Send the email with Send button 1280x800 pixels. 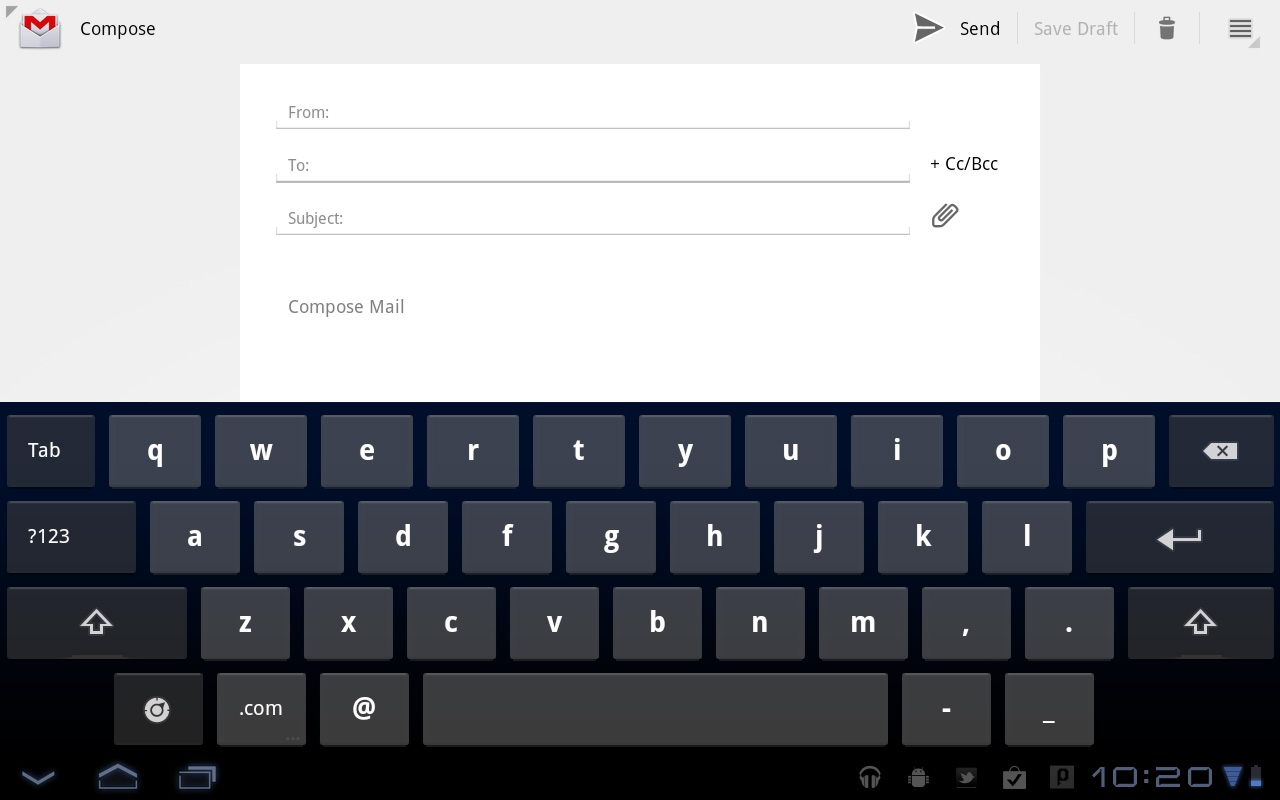[957, 28]
